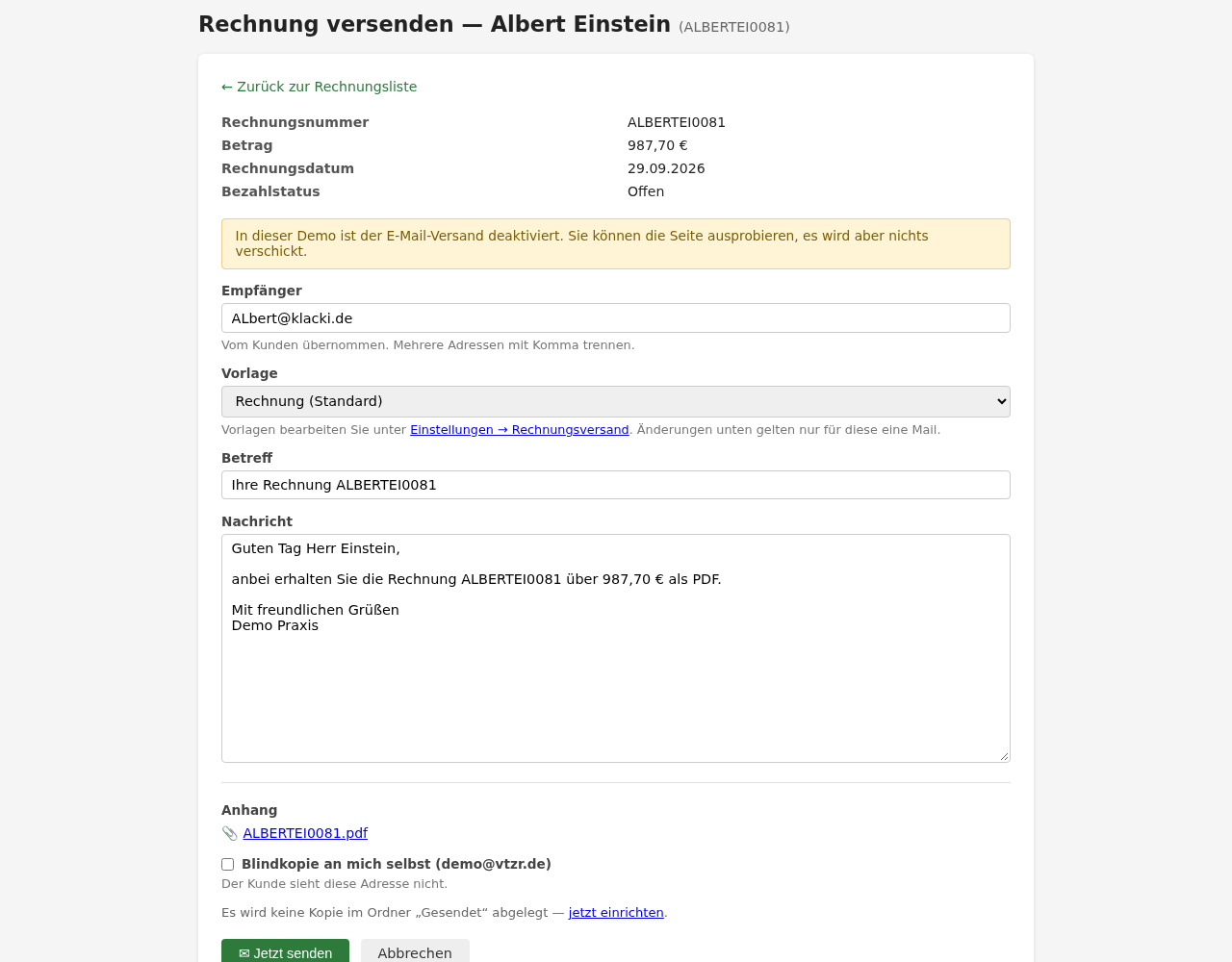Open the ALBERTEI0081.pdf attachment

tap(305, 833)
